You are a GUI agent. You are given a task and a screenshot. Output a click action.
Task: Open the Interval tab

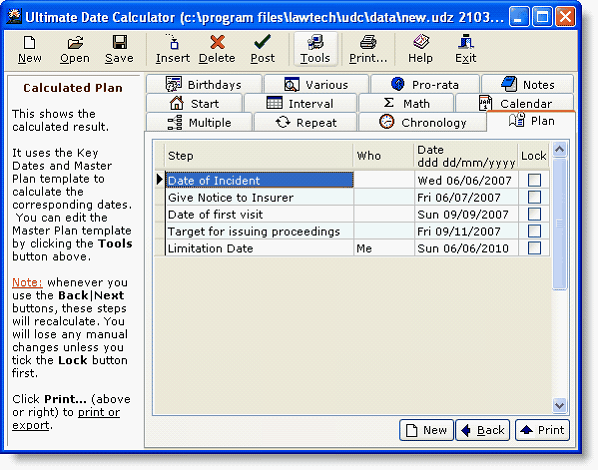coord(300,103)
